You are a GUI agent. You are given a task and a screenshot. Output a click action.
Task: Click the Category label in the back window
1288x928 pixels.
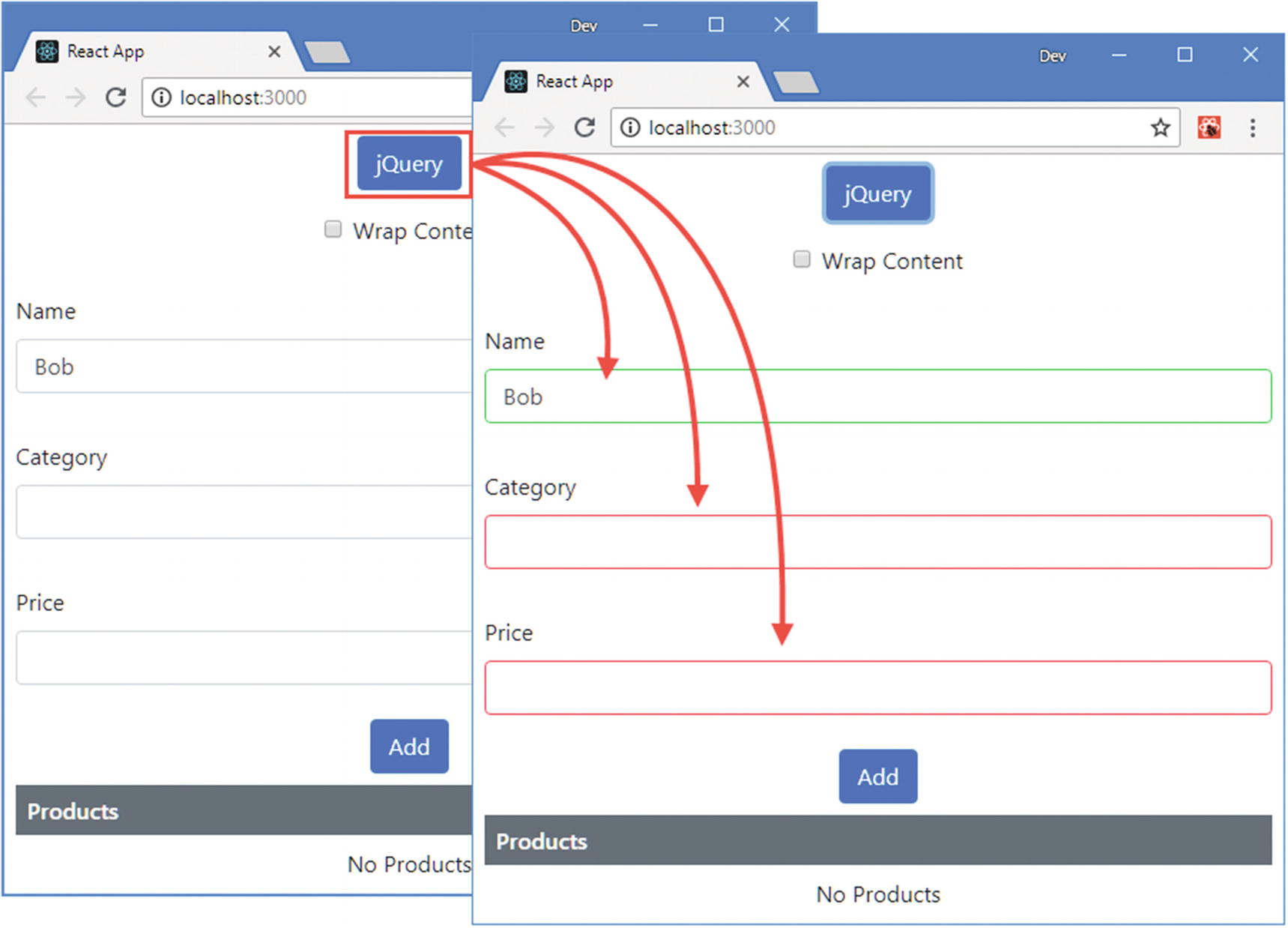click(61, 458)
